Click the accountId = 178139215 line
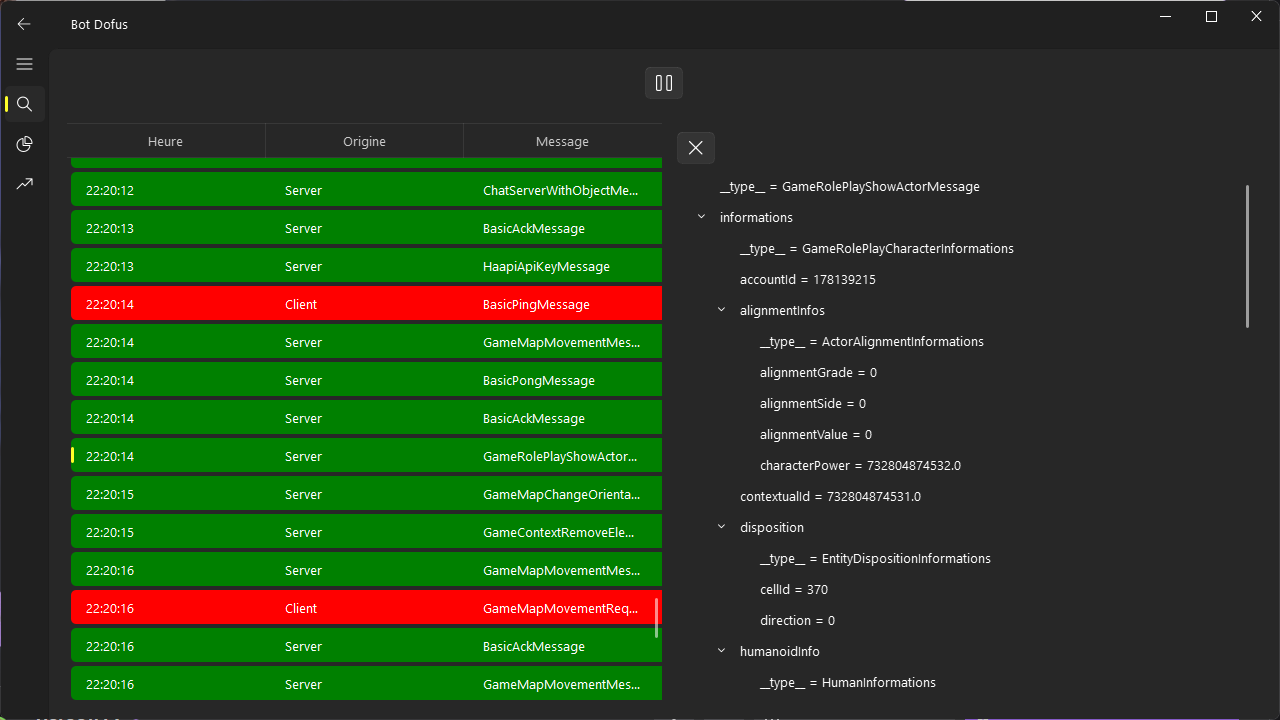 tap(808, 279)
